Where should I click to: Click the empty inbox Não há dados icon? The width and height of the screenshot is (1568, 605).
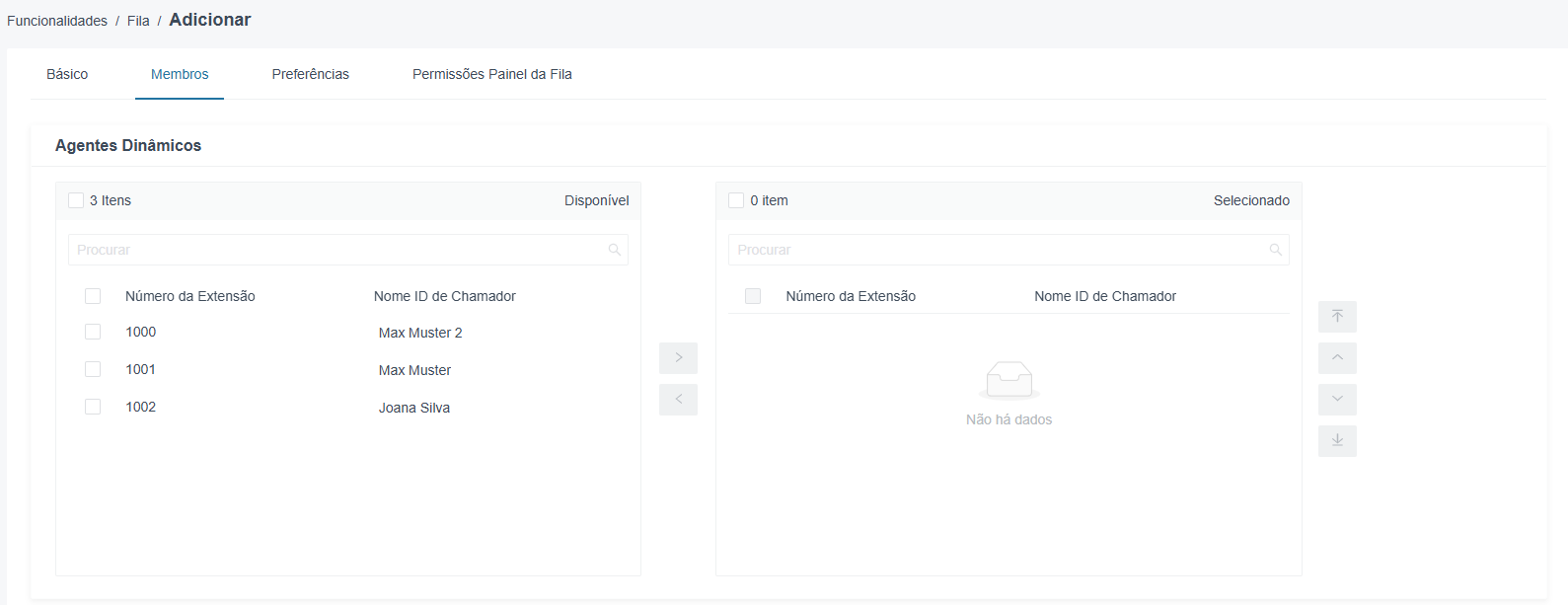tap(1009, 380)
